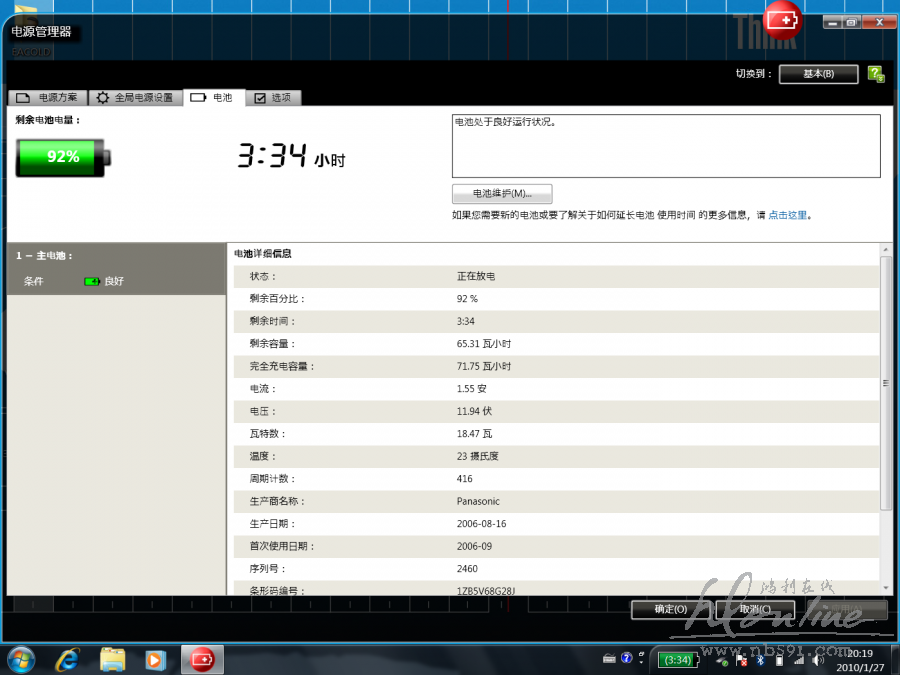Launch Internet Explorer from the taskbar
The width and height of the screenshot is (900, 675).
(68, 659)
